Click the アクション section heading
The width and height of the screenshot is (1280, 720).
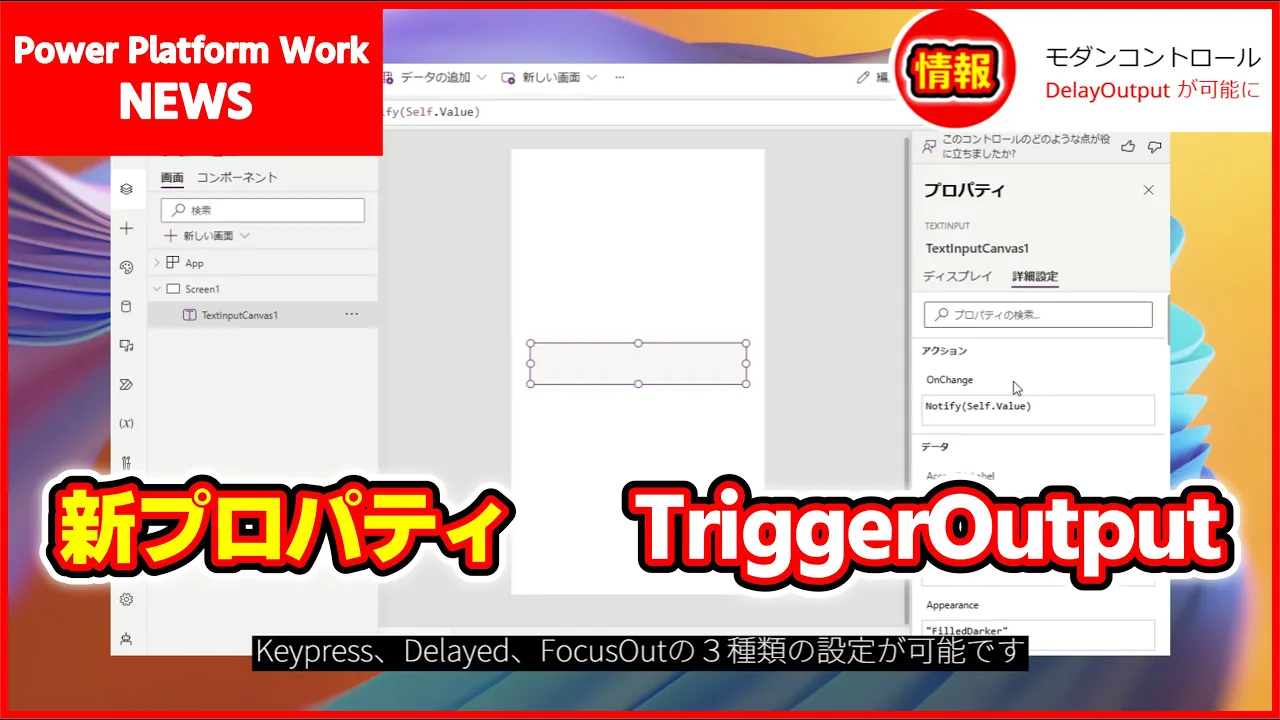click(x=944, y=351)
